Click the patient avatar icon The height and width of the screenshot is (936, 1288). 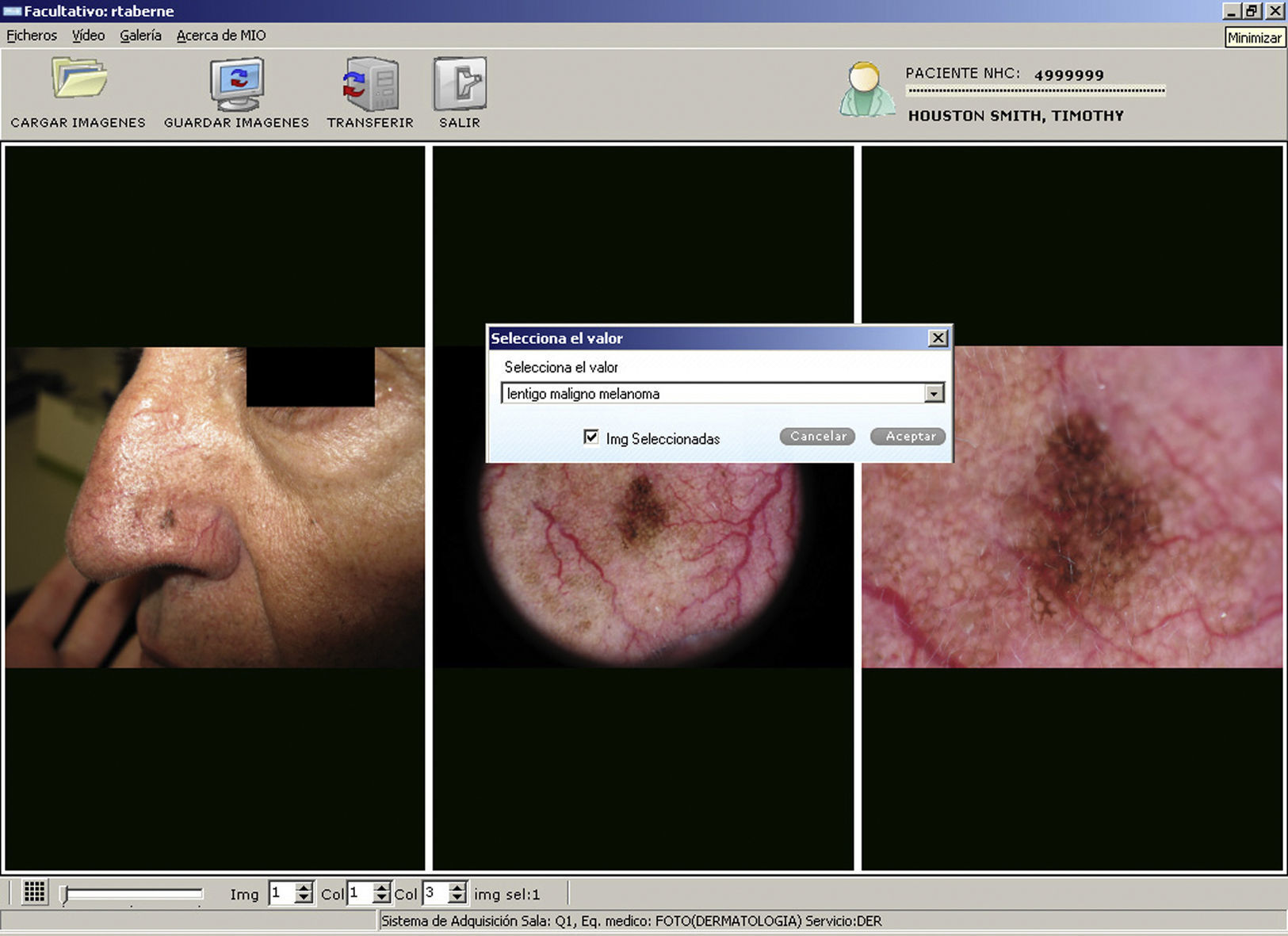click(866, 90)
